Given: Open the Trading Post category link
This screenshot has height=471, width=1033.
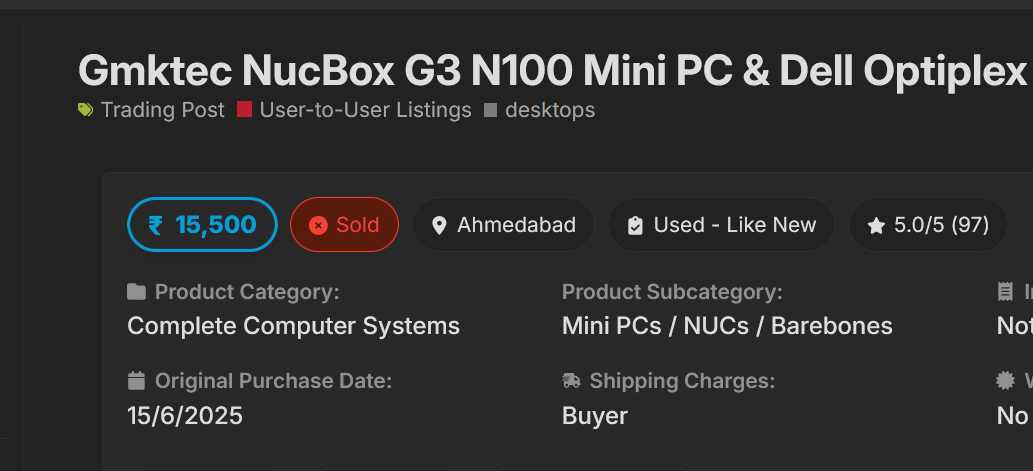Looking at the screenshot, I should (163, 110).
